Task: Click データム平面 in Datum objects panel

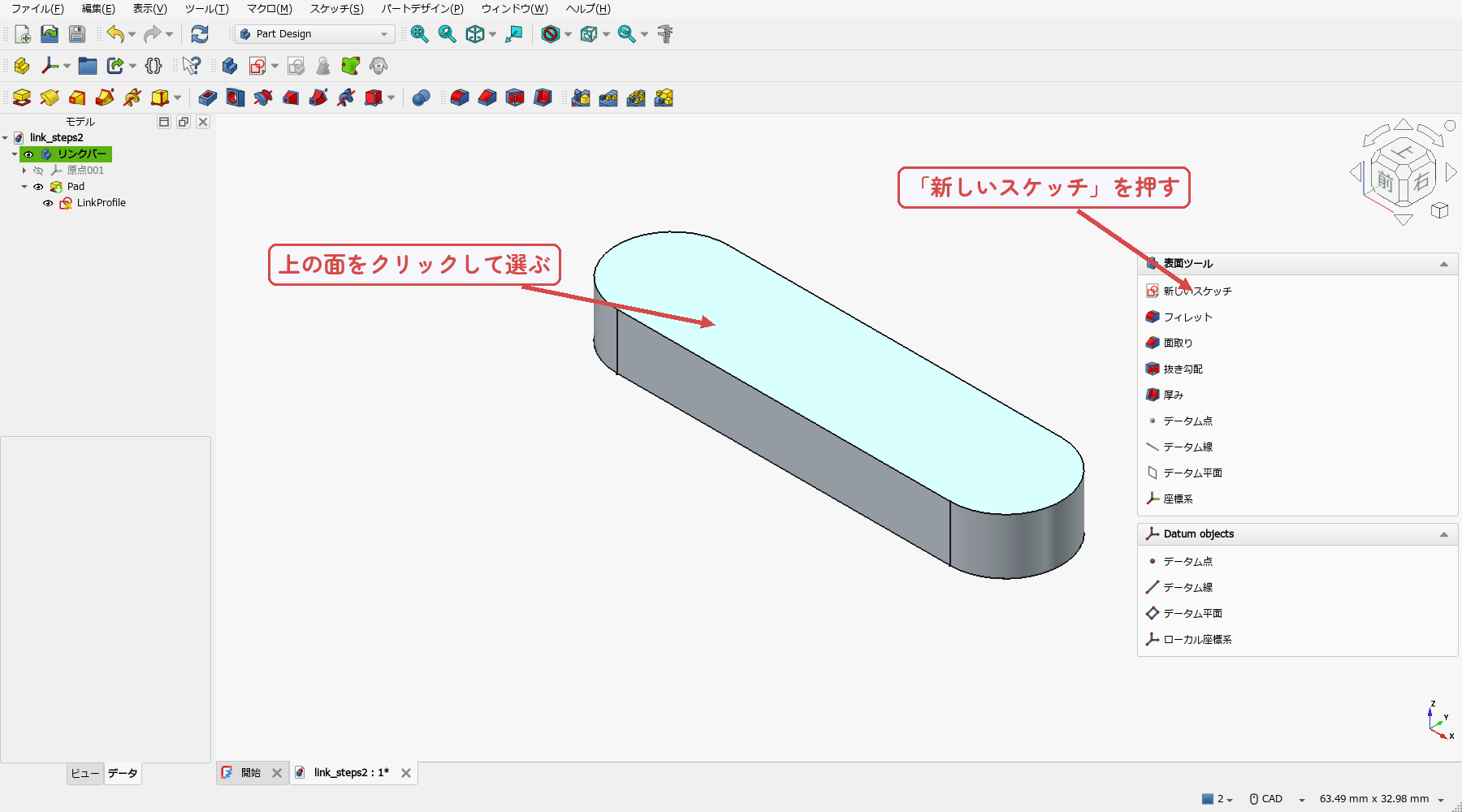Action: (x=1184, y=613)
